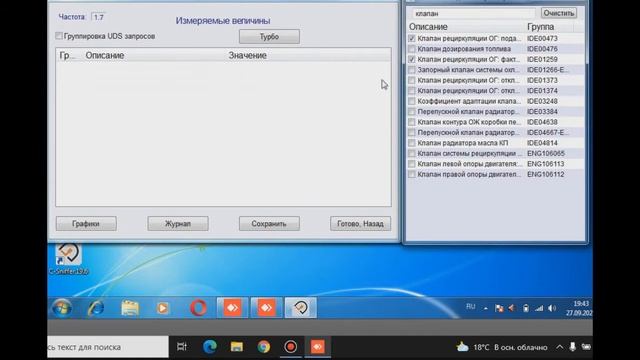The image size is (640, 360).
Task: Open the Графики button
Action: pyautogui.click(x=86, y=223)
